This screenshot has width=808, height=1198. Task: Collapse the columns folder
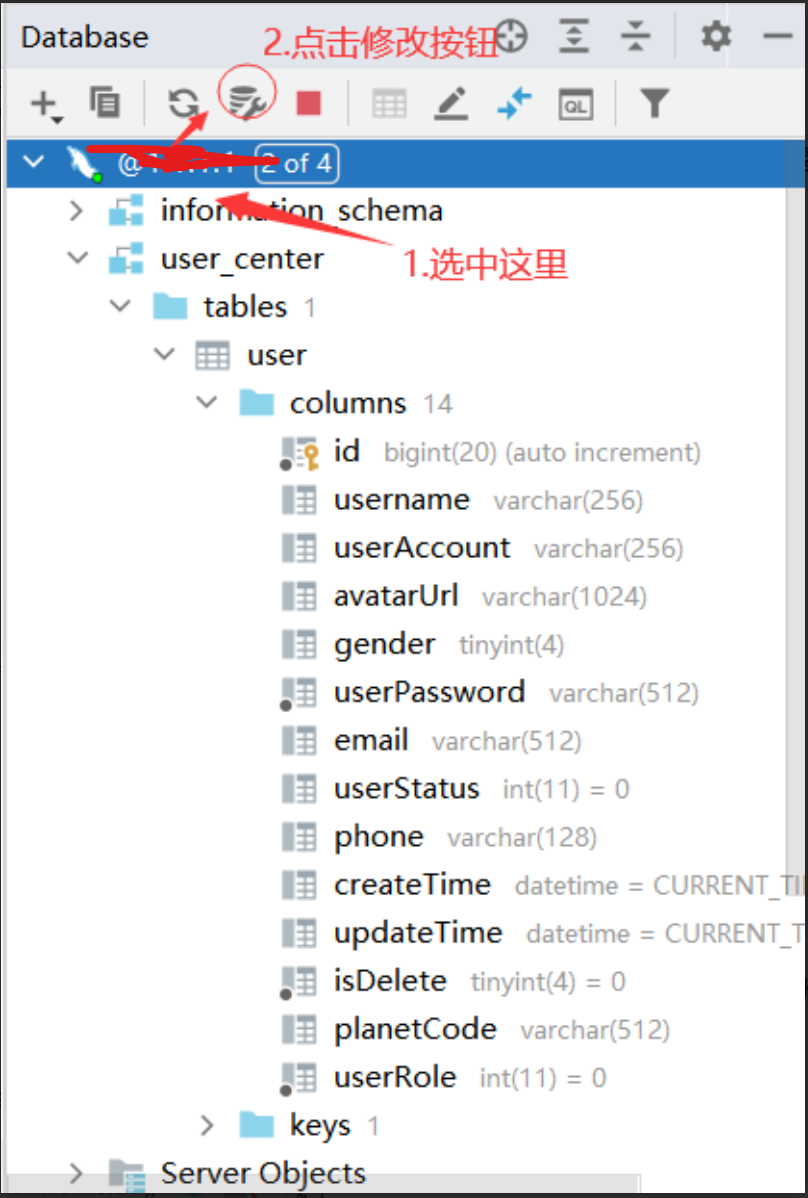point(207,403)
